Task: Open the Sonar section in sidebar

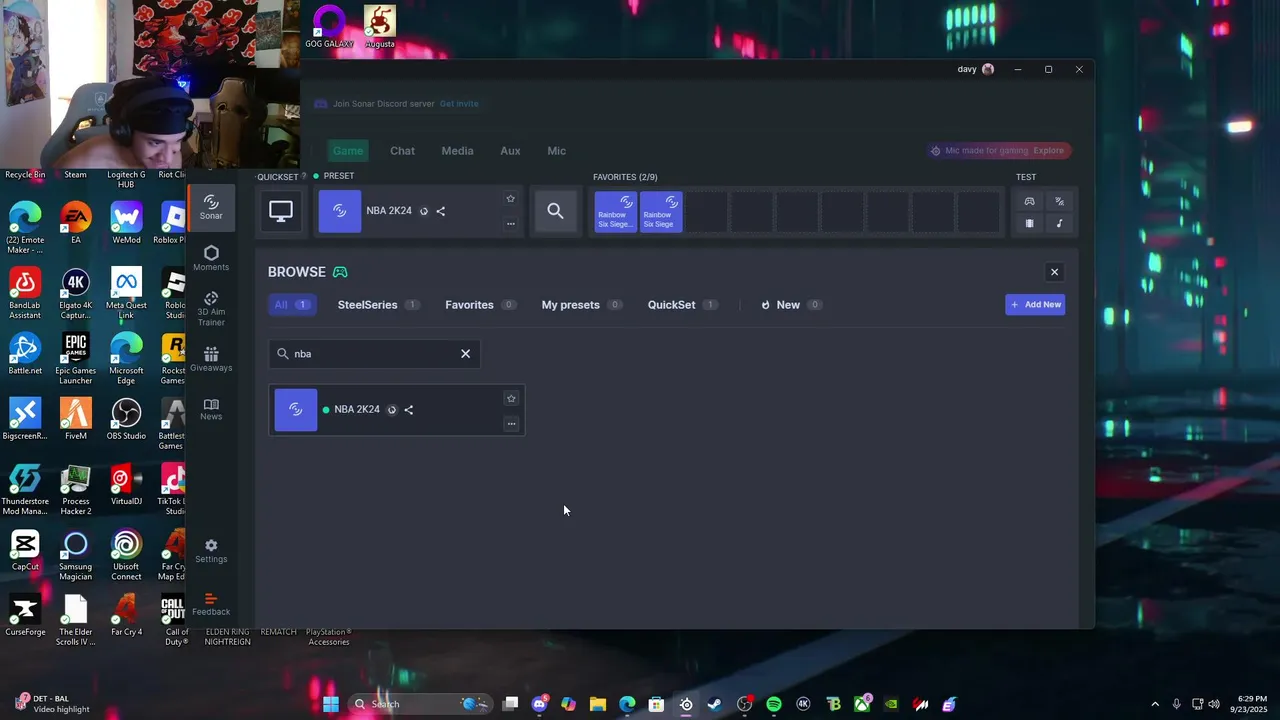Action: [211, 207]
